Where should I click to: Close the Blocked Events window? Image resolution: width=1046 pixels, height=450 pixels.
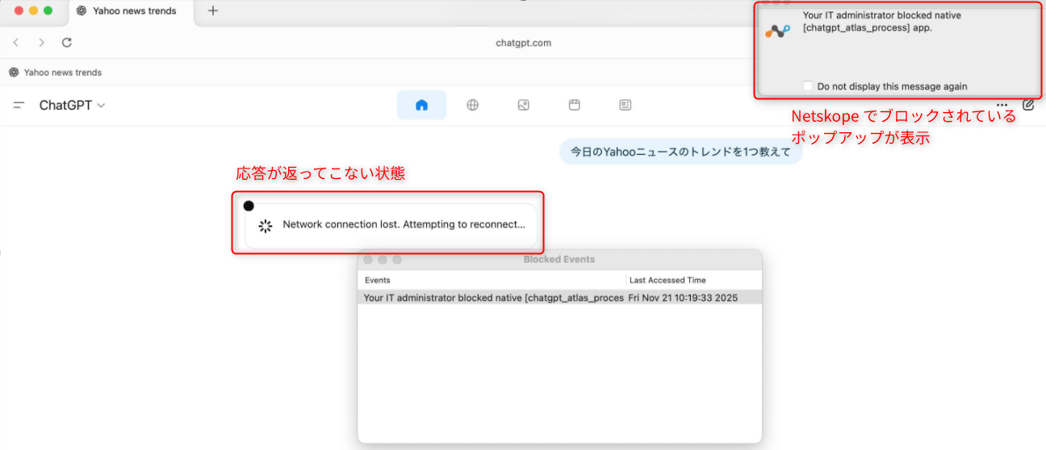(x=368, y=259)
